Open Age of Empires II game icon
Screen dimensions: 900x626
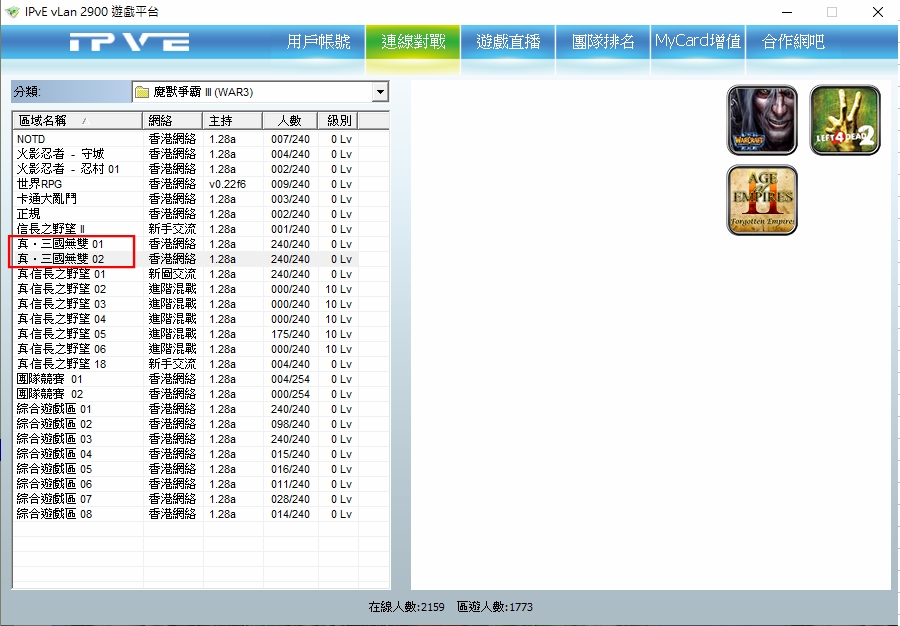762,200
